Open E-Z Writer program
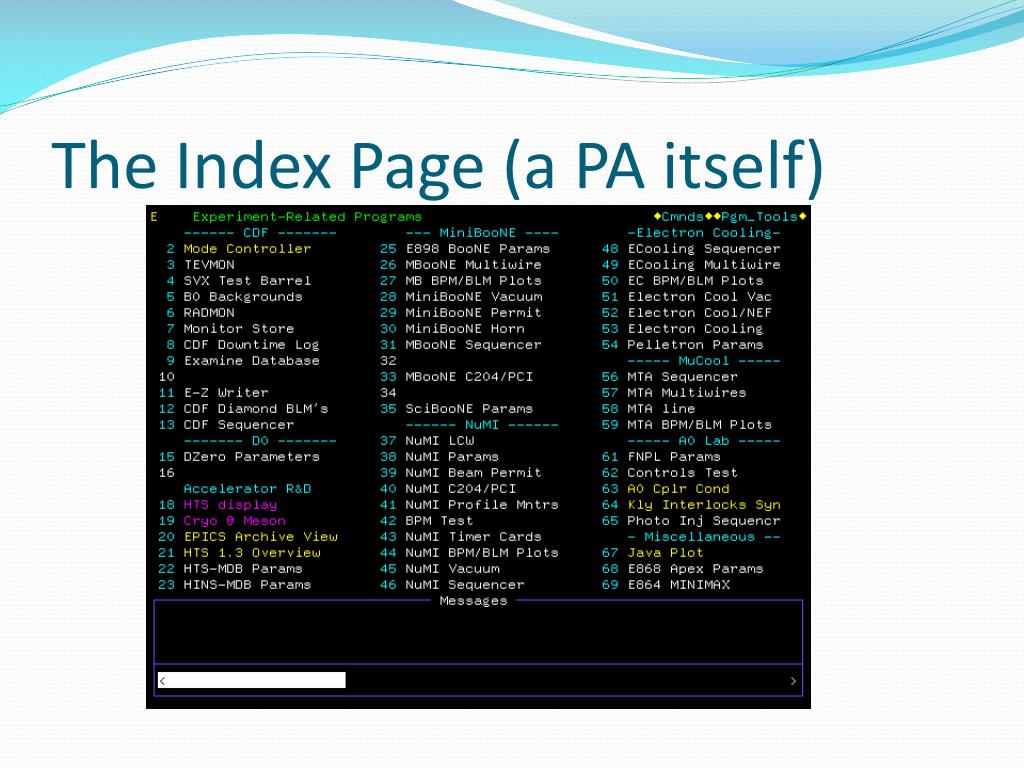 [226, 392]
